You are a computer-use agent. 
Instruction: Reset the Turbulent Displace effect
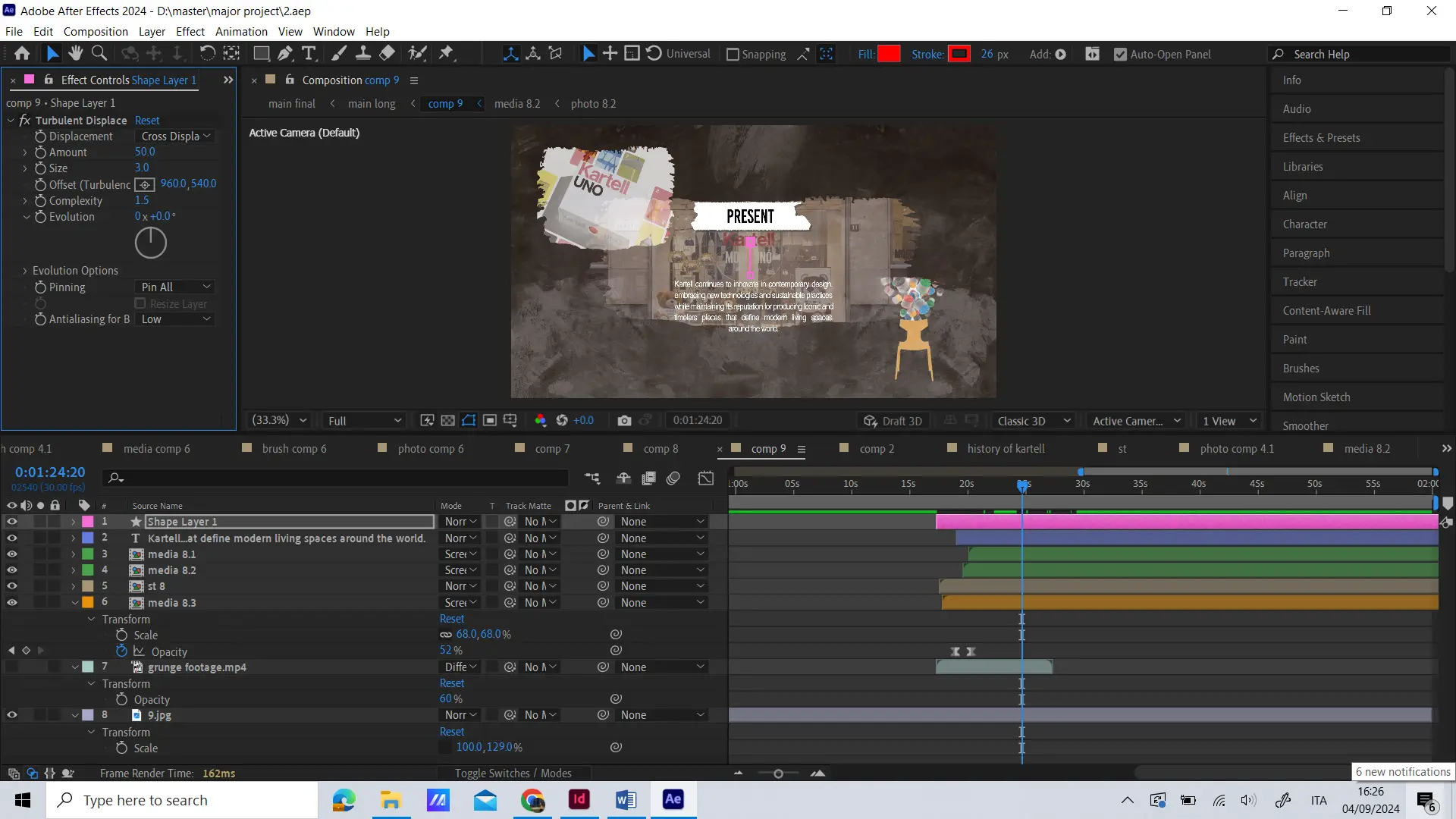click(x=147, y=121)
